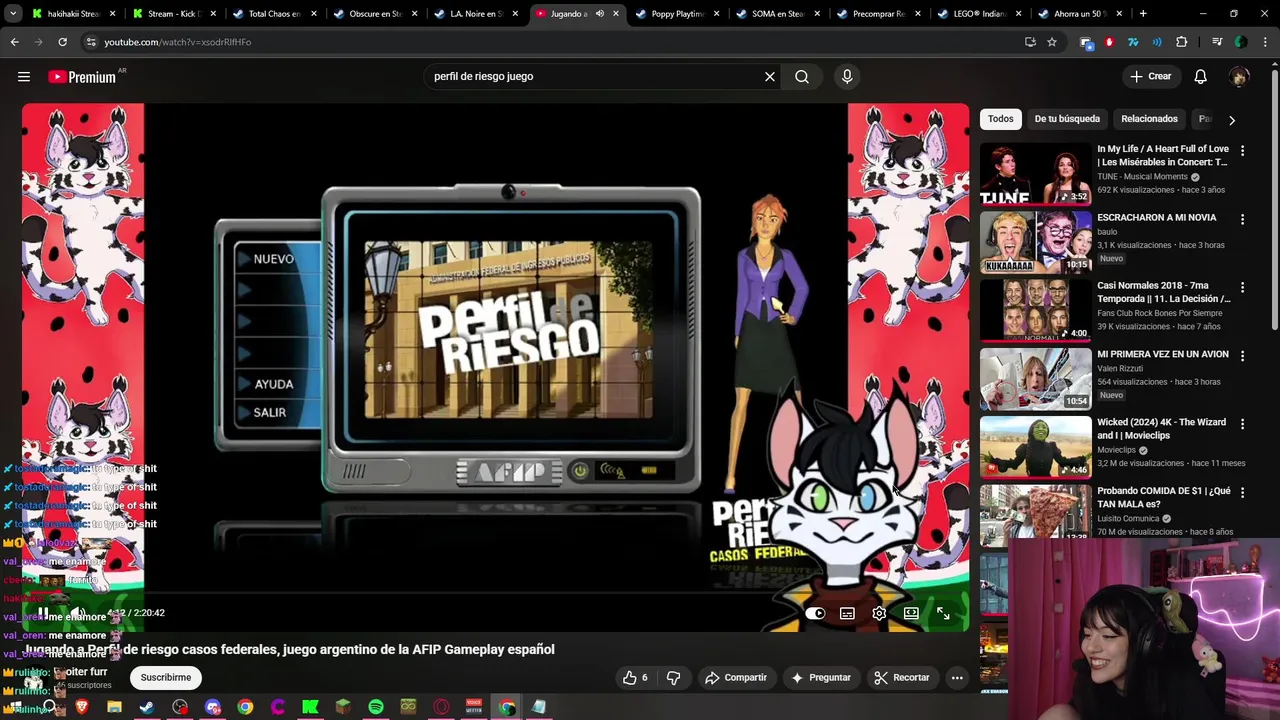This screenshot has width=1280, height=720.
Task: View site information icon in address bar
Action: (x=91, y=42)
